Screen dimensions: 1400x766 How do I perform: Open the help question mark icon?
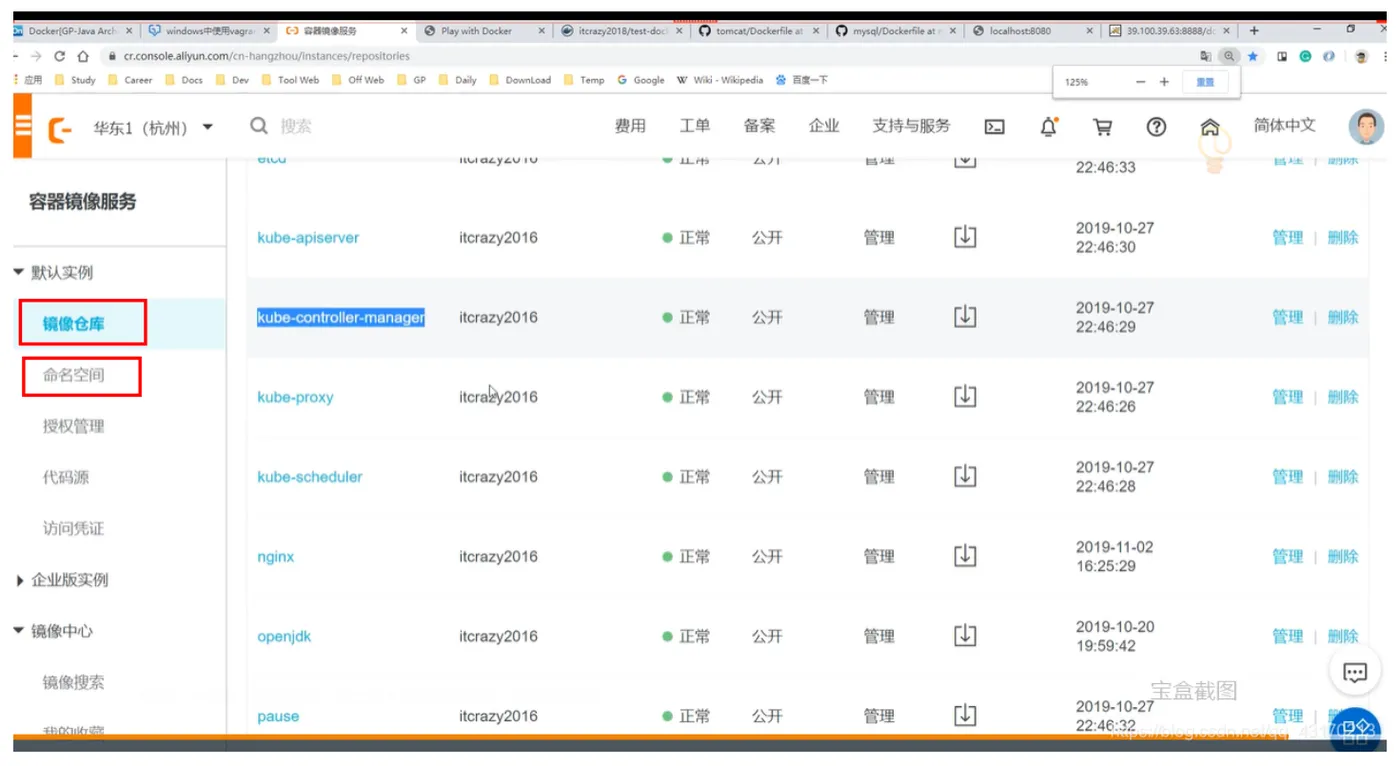coord(1156,127)
